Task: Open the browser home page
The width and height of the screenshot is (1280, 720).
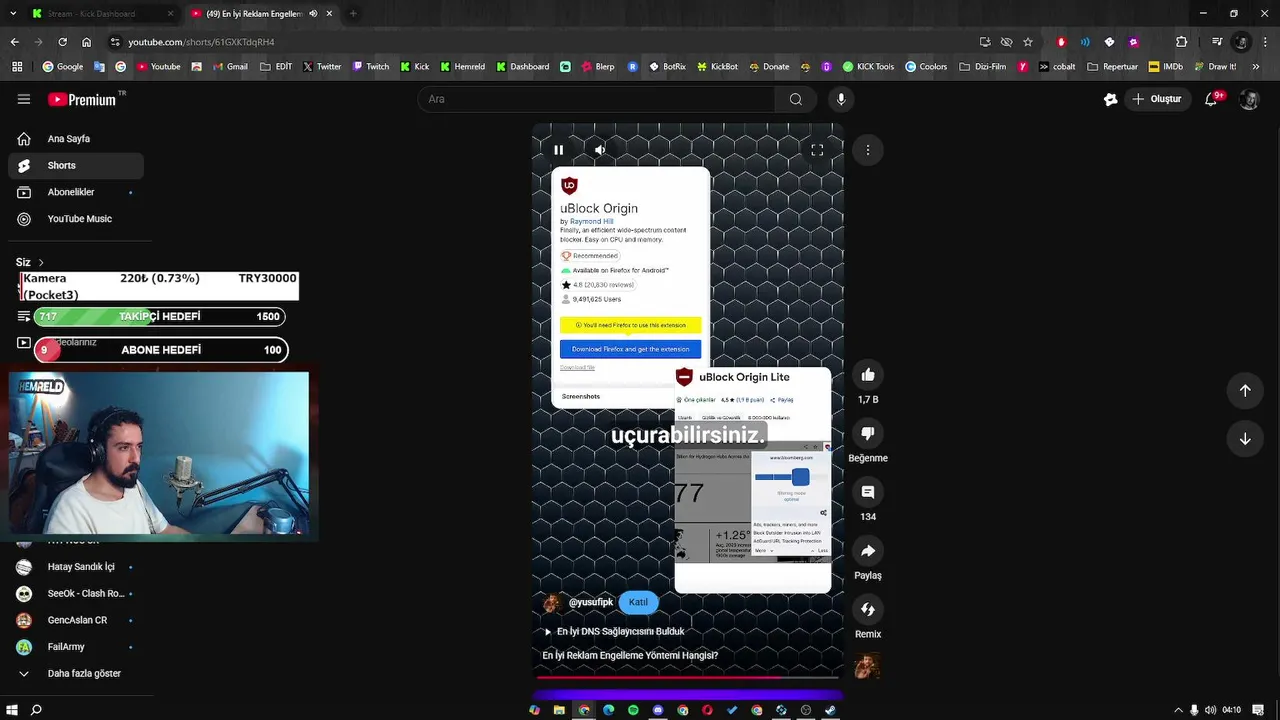Action: click(86, 42)
